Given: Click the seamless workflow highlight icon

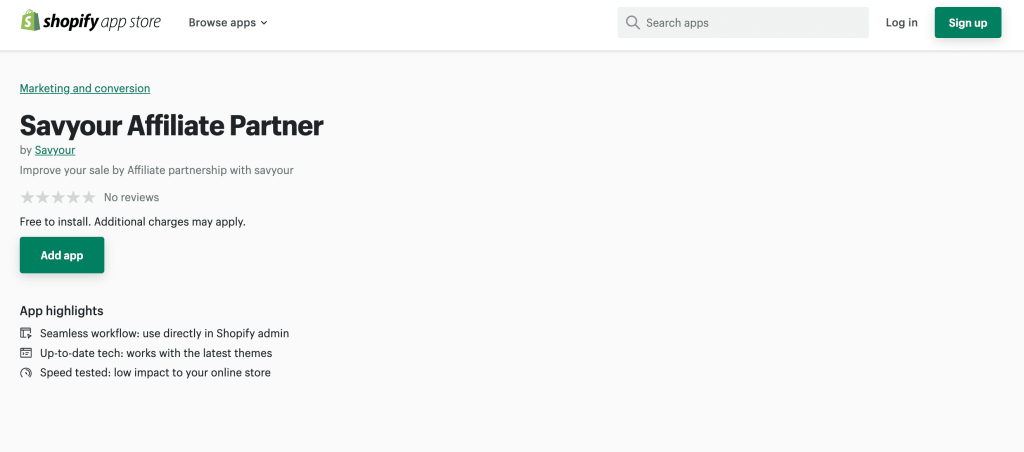Looking at the screenshot, I should [x=26, y=333].
